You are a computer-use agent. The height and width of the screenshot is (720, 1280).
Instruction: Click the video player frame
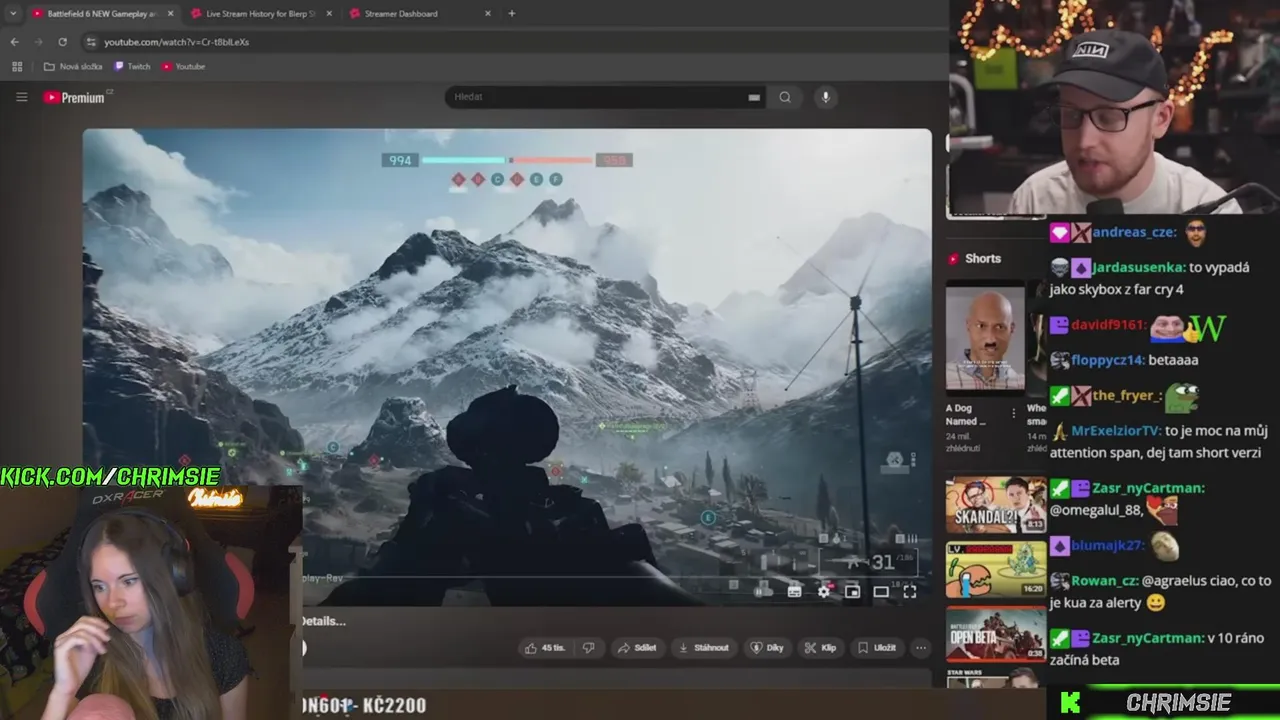tap(507, 366)
